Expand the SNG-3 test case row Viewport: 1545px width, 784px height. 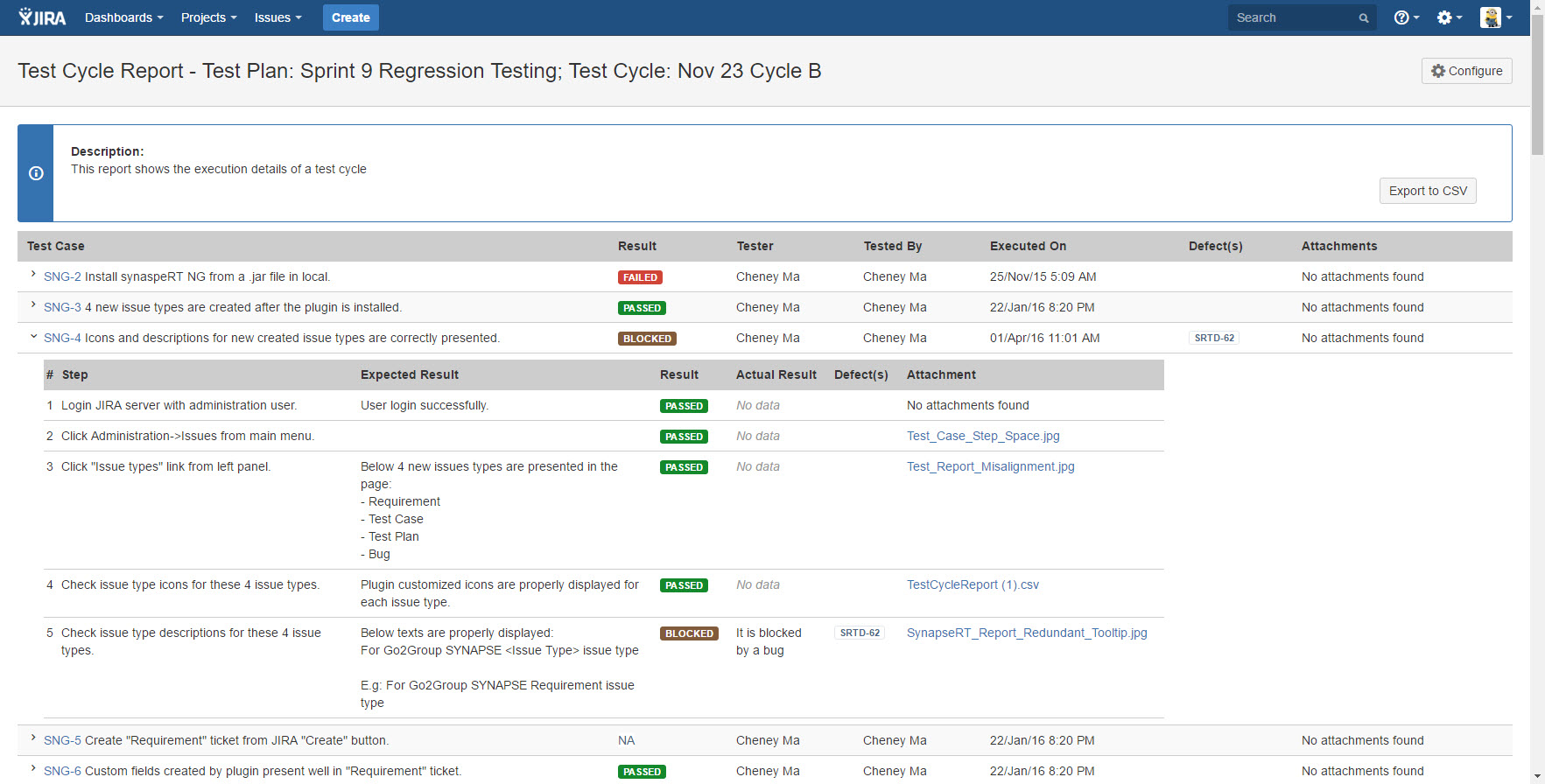pos(33,305)
